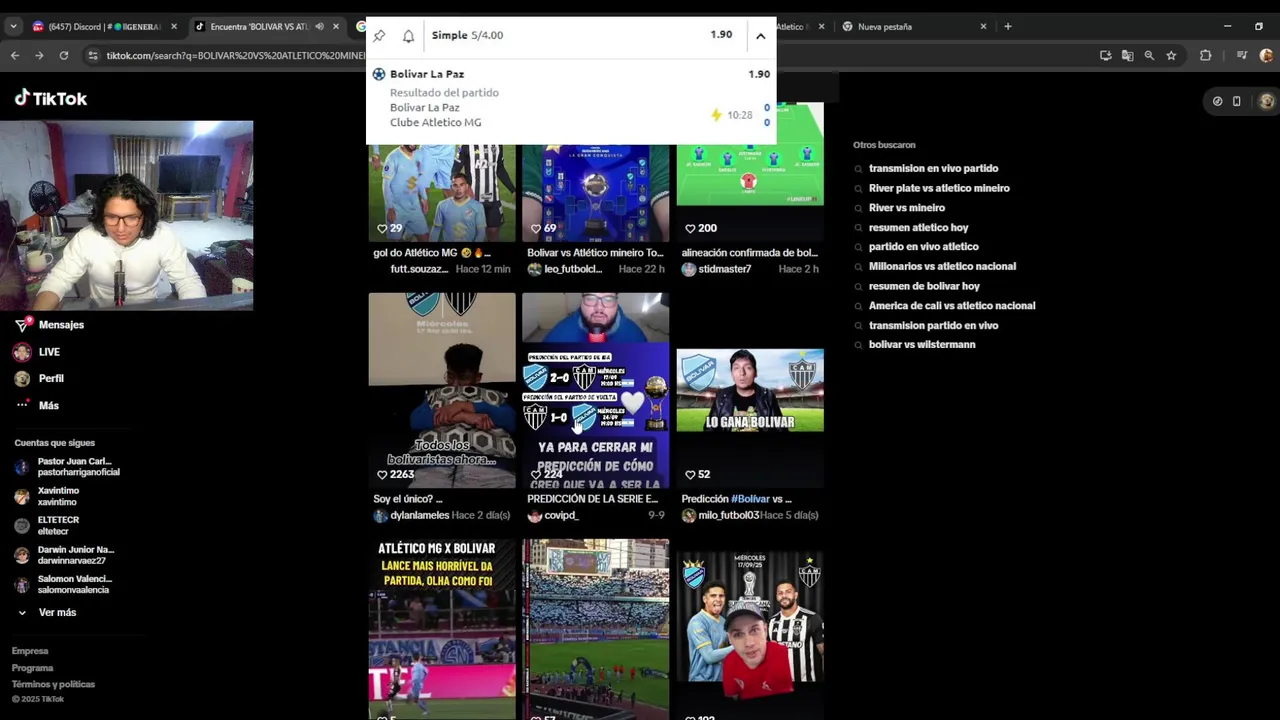Close the Nueva pestaña tab
The image size is (1280, 720).
tap(983, 27)
